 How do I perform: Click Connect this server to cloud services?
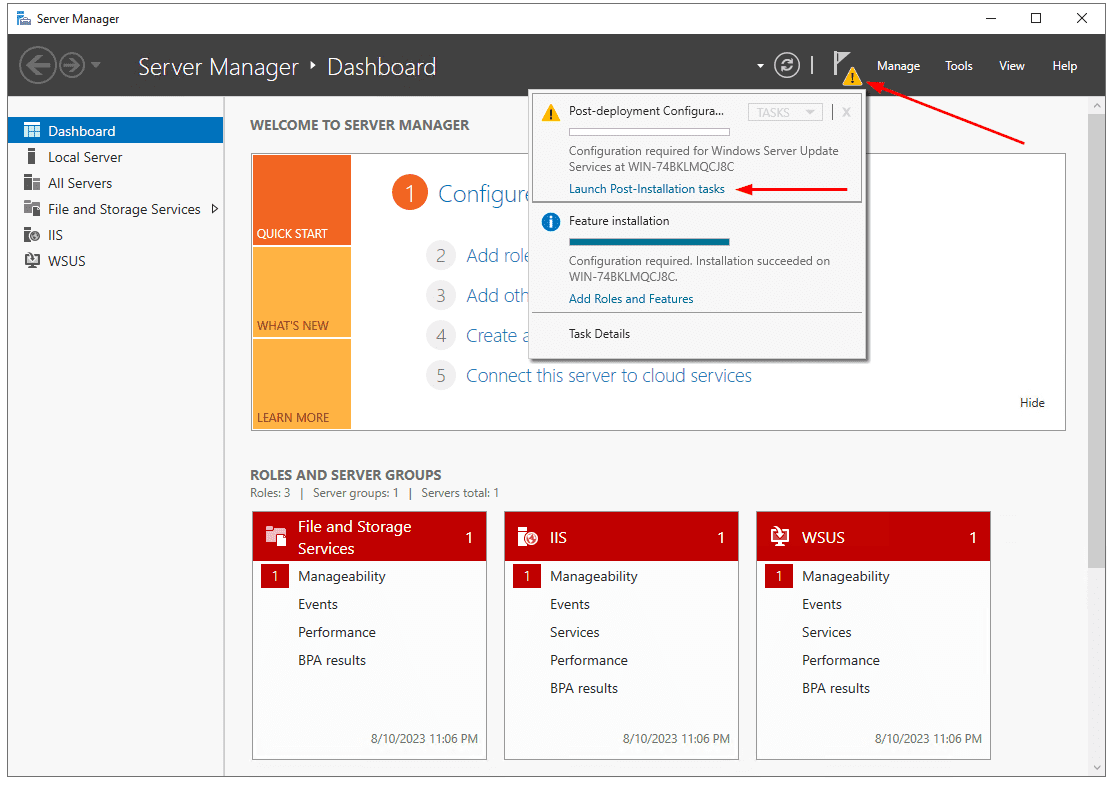click(x=609, y=375)
